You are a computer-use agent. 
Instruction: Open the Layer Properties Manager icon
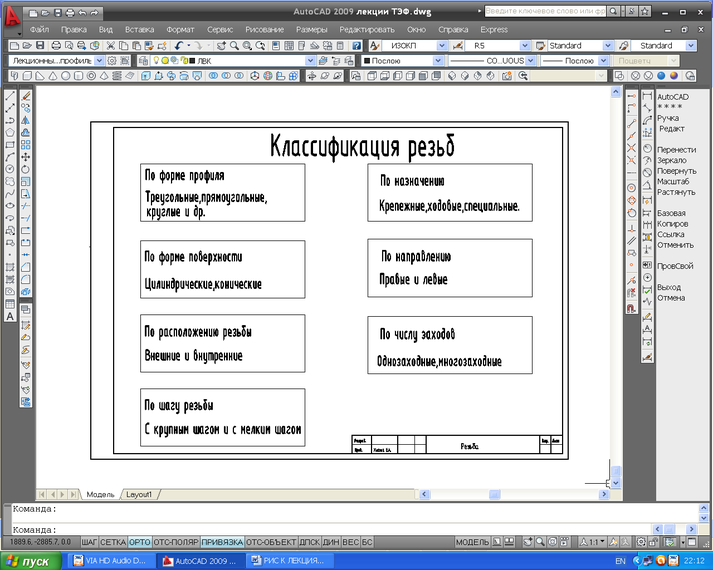click(143, 61)
